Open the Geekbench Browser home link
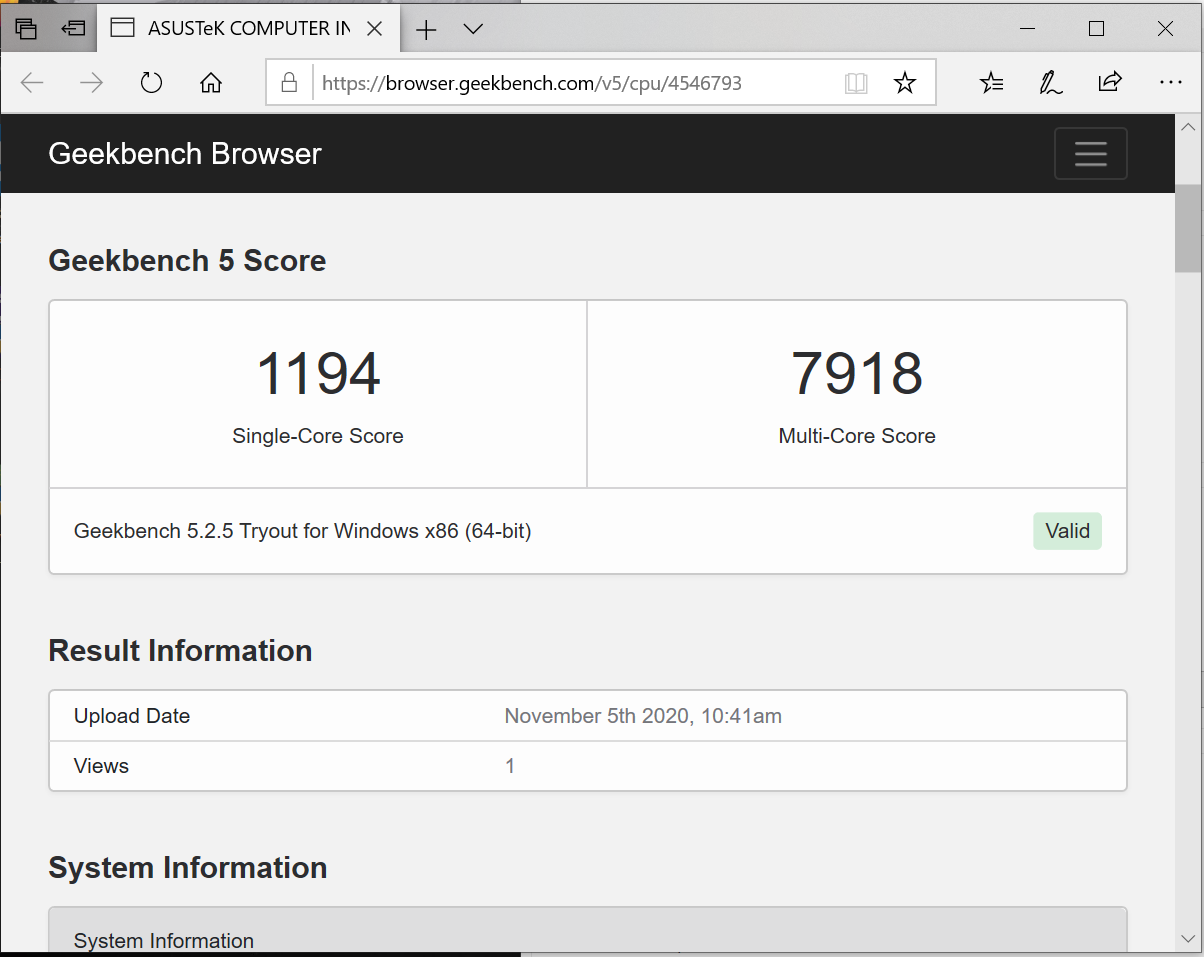1204x957 pixels. tap(185, 154)
